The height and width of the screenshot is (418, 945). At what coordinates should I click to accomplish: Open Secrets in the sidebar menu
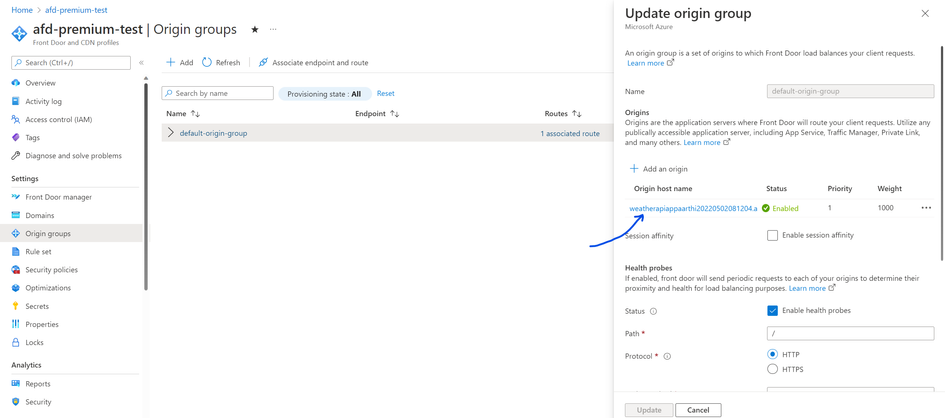(x=37, y=306)
